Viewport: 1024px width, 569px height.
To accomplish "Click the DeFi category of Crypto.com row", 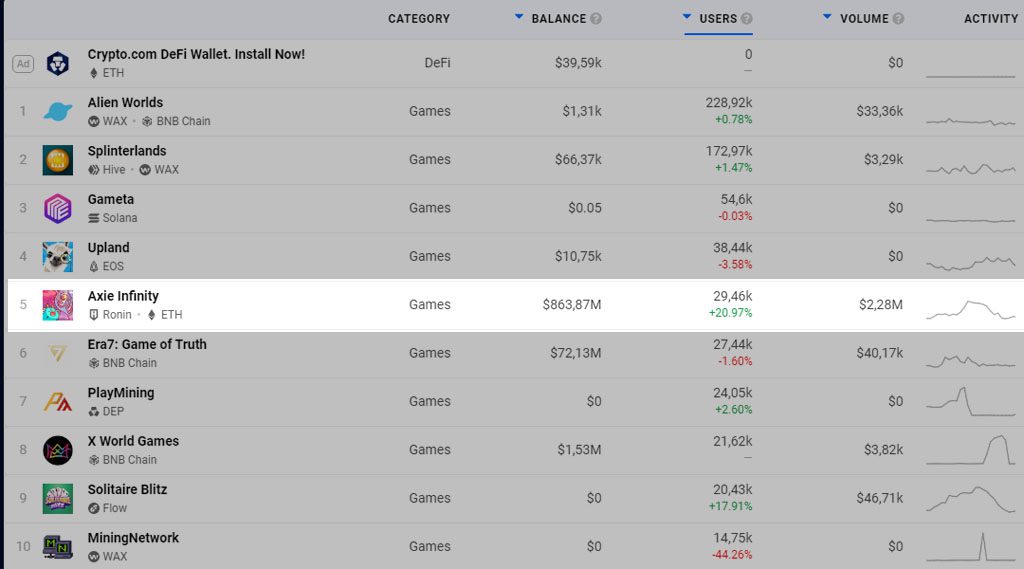I will [437, 63].
